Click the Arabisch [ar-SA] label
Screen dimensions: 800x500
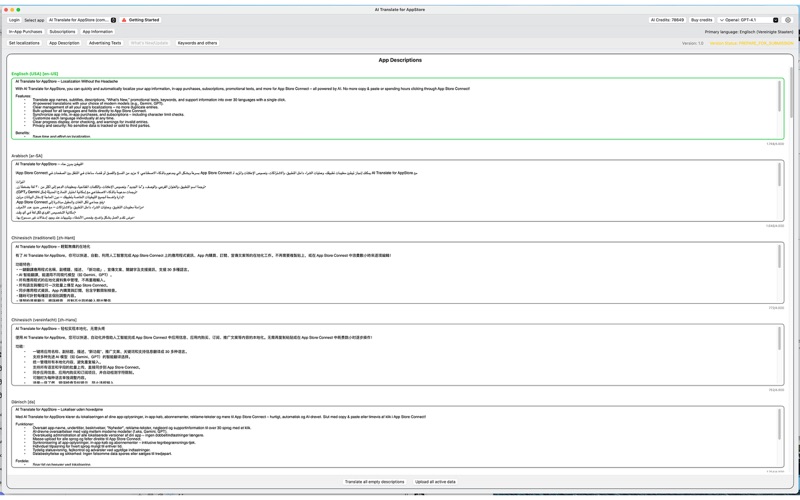click(x=27, y=156)
